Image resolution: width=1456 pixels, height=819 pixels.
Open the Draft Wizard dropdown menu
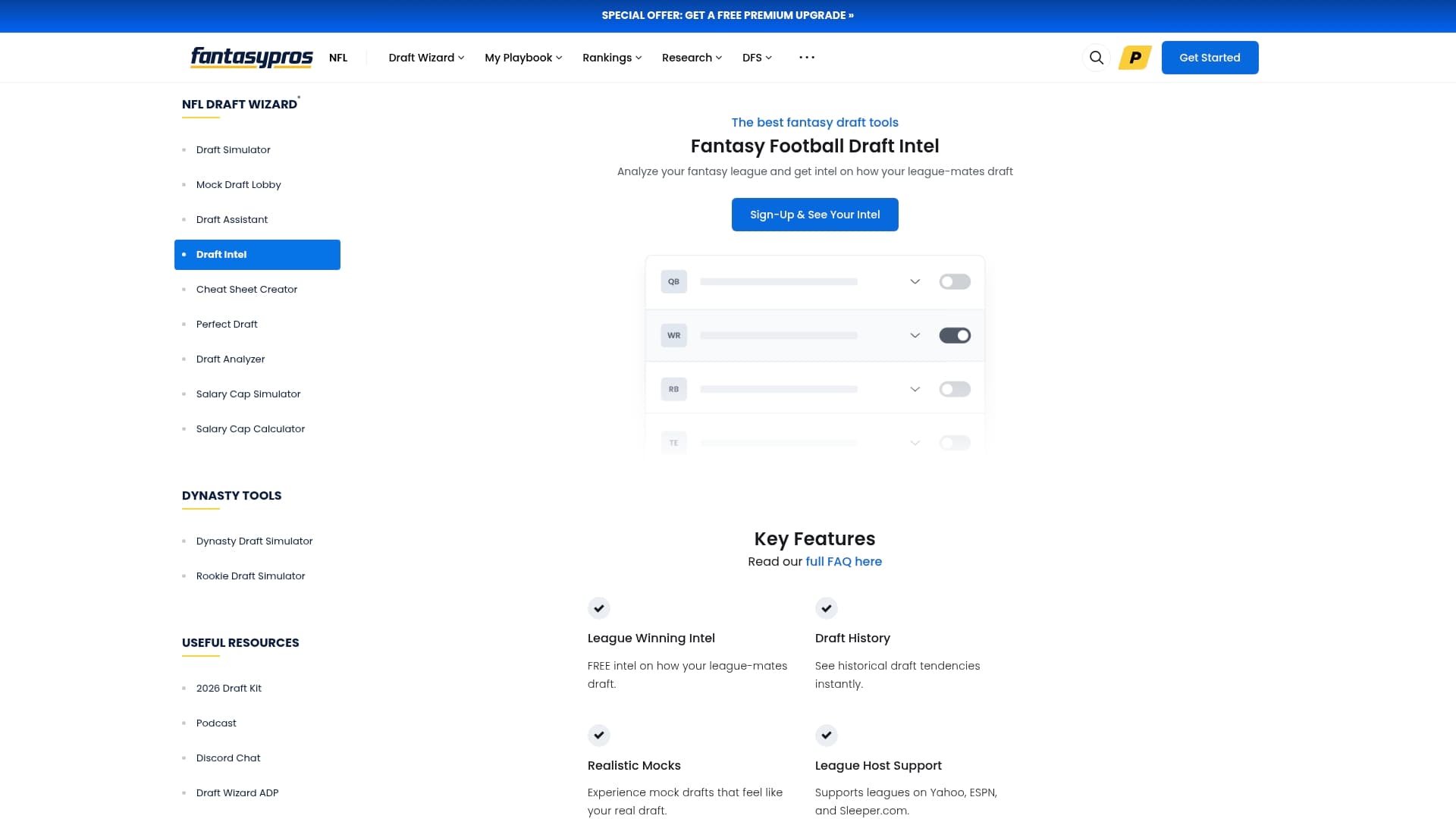[x=426, y=58]
